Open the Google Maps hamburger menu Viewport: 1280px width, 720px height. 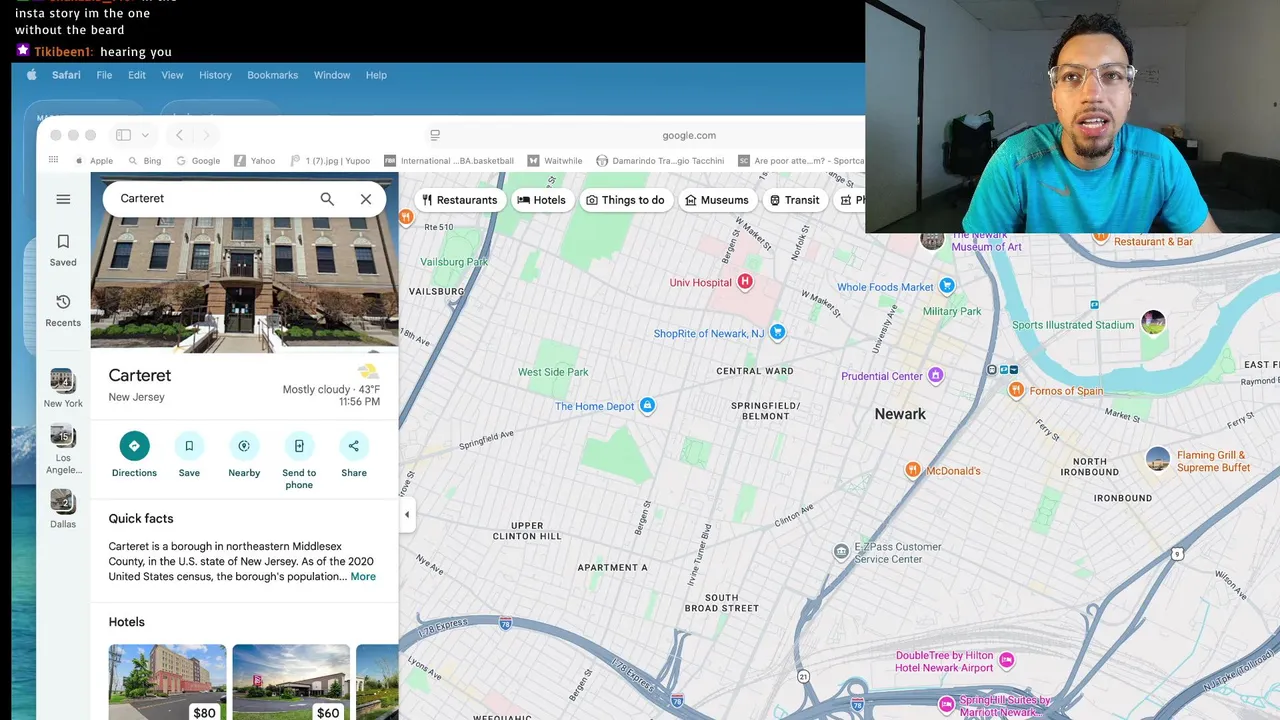pyautogui.click(x=63, y=199)
